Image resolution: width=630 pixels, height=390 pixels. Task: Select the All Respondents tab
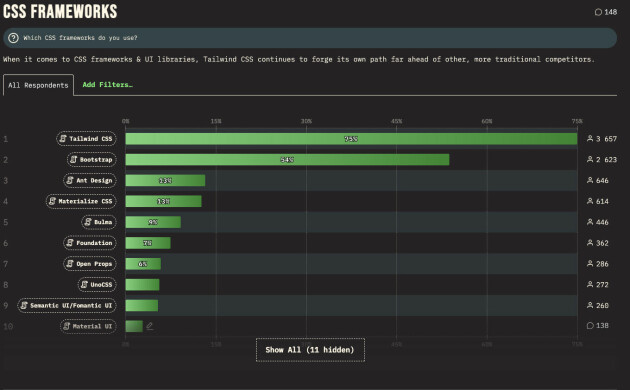(x=38, y=85)
